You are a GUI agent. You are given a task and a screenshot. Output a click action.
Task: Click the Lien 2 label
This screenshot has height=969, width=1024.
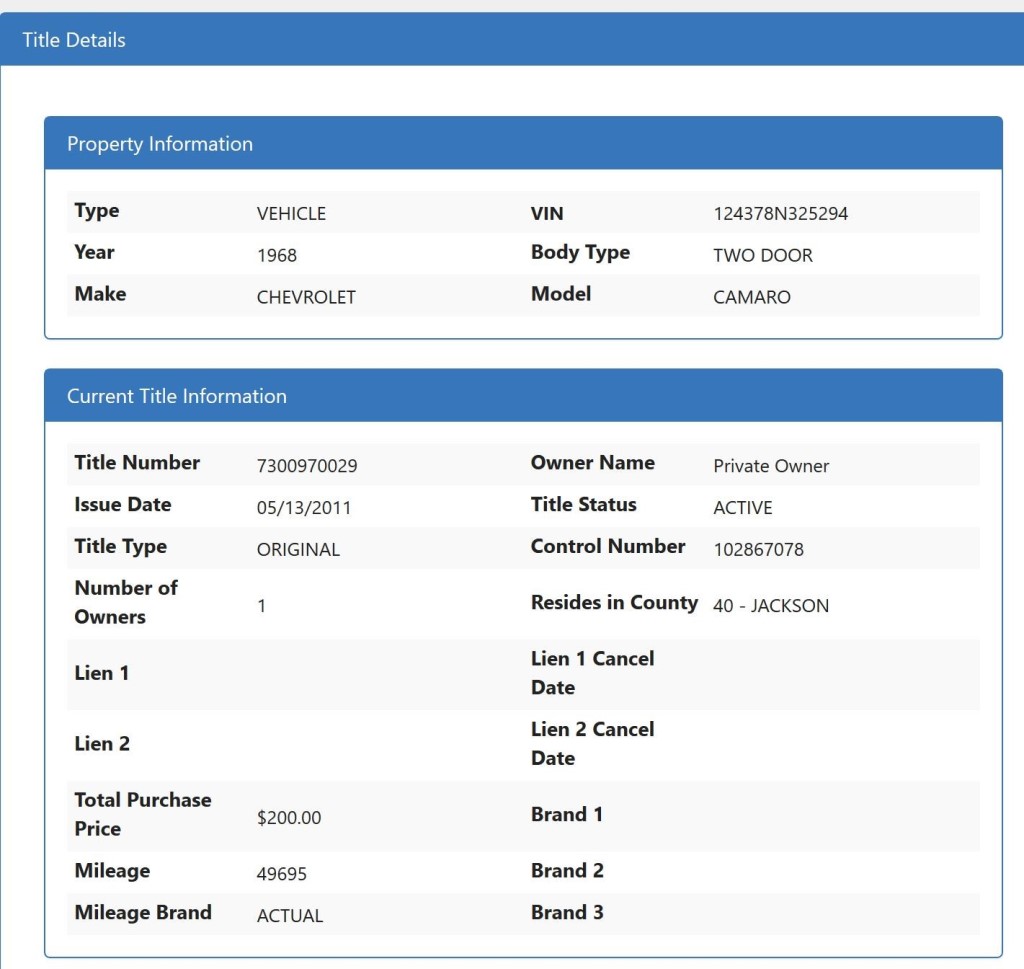click(103, 743)
